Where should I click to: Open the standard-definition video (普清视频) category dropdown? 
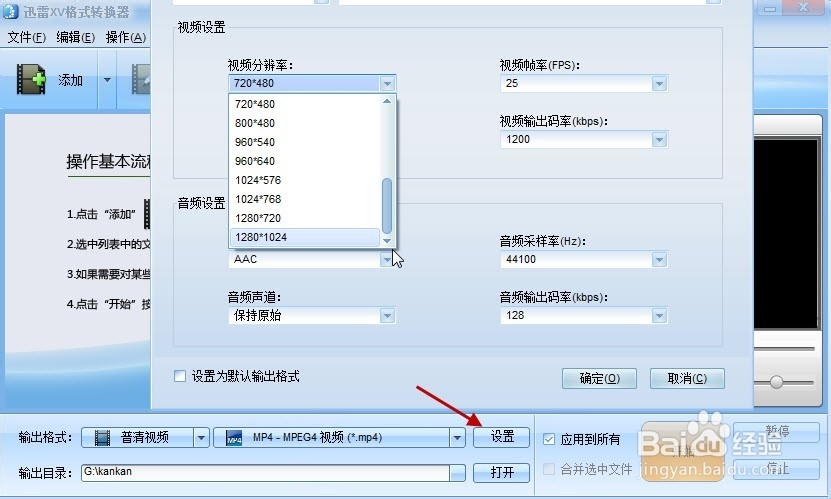201,438
